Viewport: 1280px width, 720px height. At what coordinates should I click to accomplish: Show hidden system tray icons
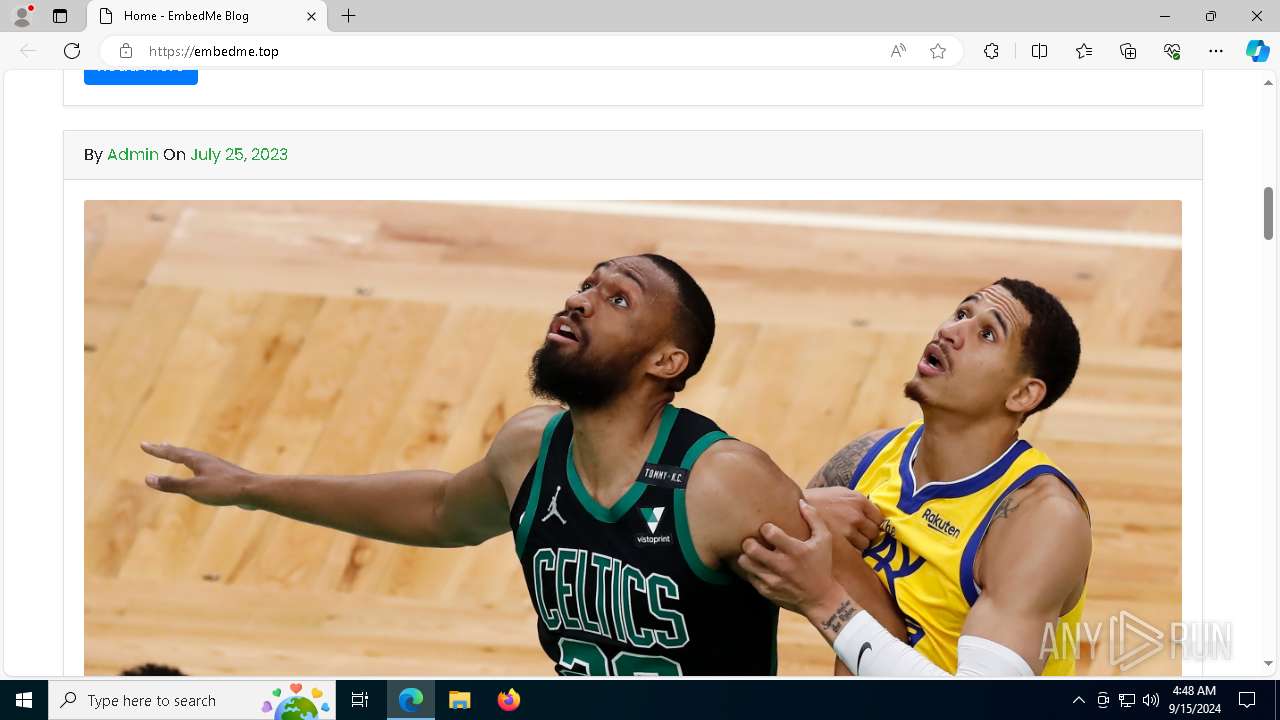(x=1078, y=700)
